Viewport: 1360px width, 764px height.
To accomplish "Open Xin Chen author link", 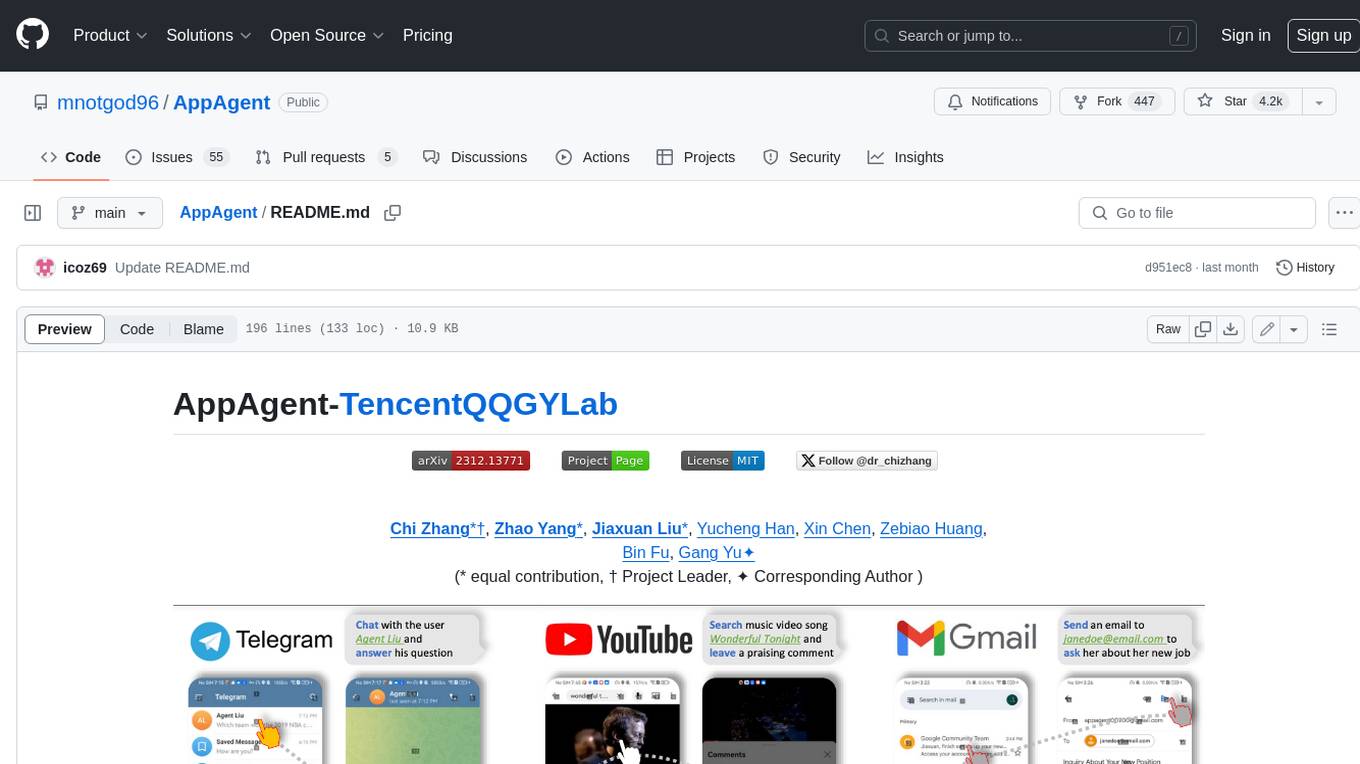I will 837,528.
